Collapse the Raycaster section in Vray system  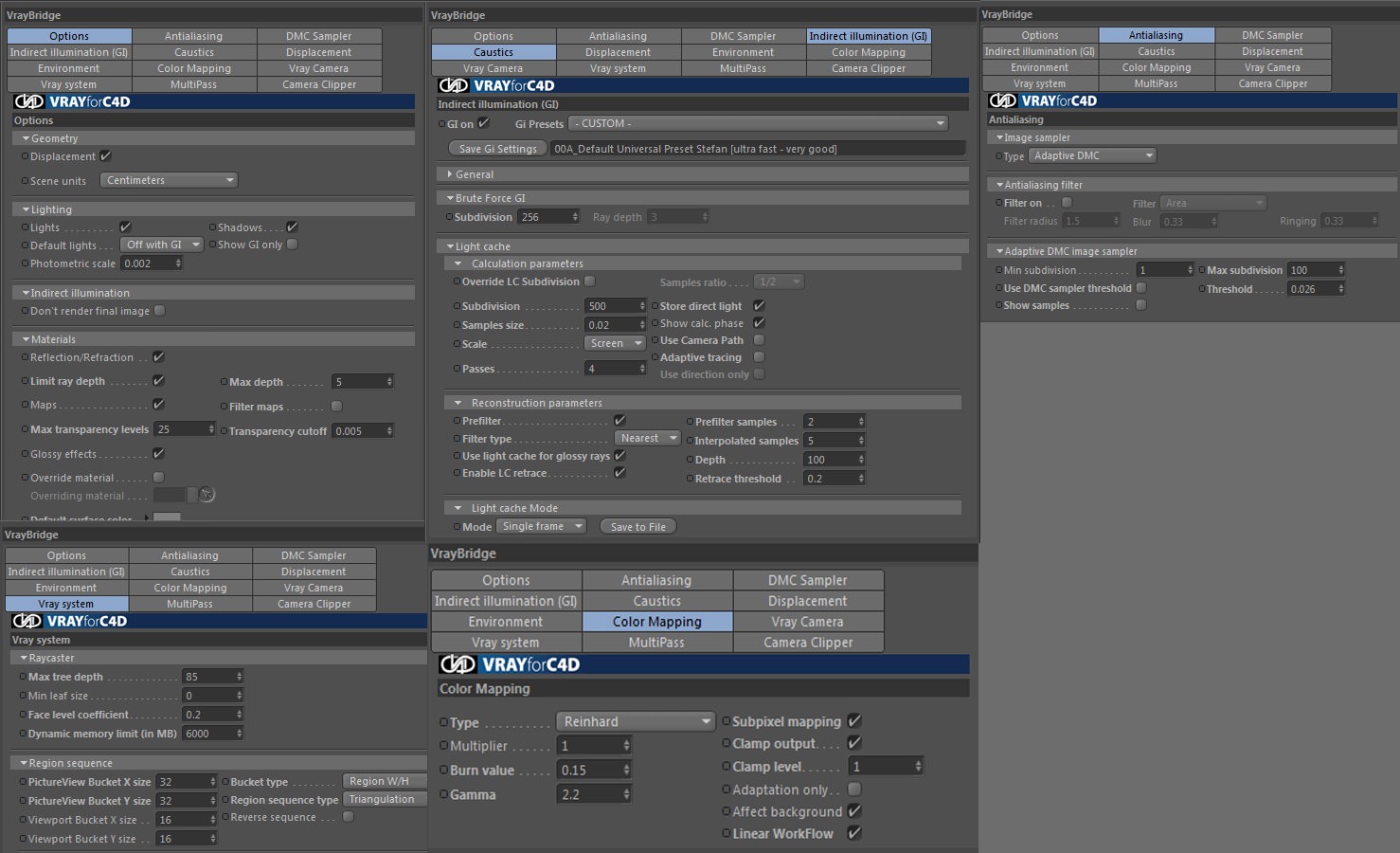coord(24,658)
